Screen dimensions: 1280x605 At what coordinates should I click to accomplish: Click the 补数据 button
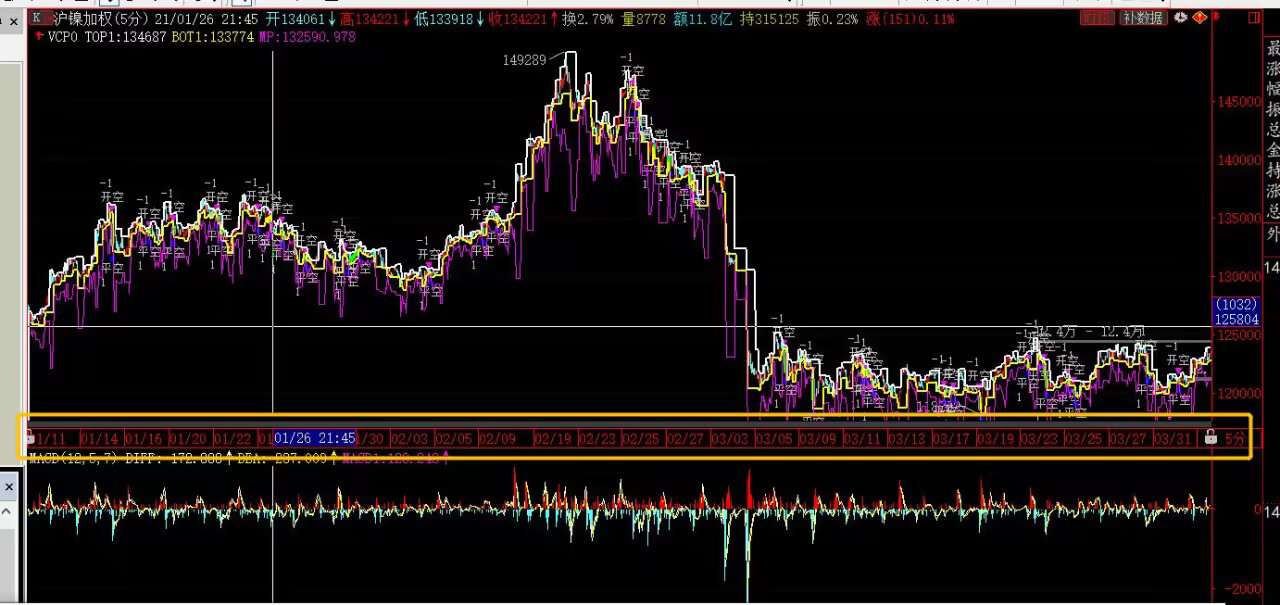coord(1144,18)
